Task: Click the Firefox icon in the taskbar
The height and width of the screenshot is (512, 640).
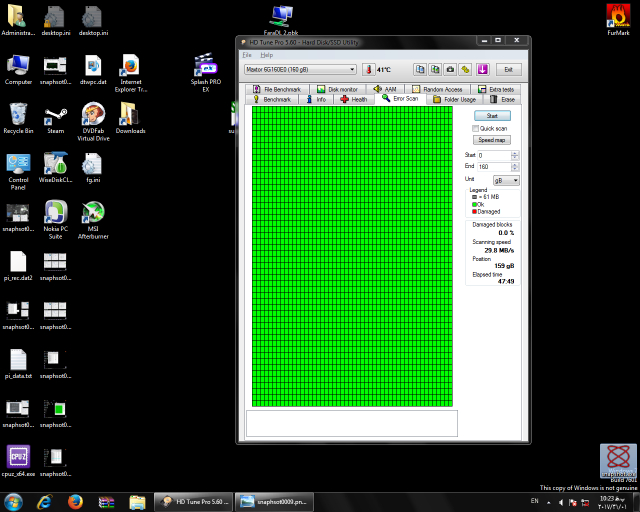Action: [76, 501]
